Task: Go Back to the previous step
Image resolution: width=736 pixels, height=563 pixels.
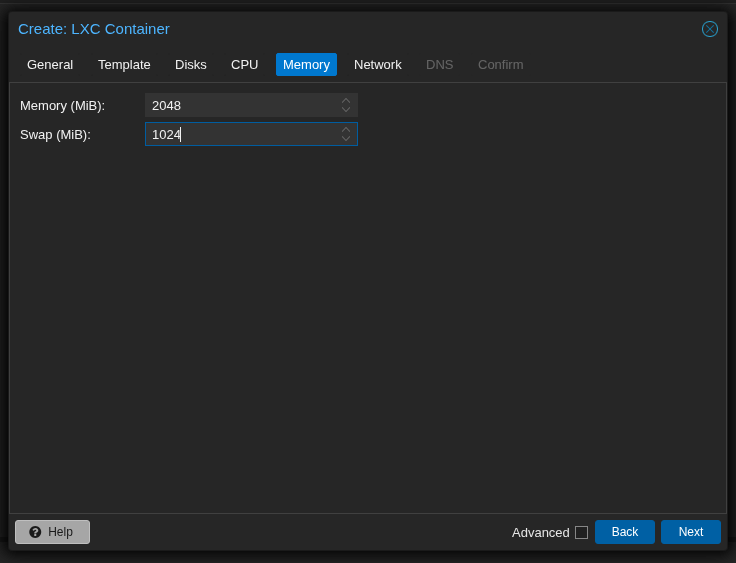Action: (625, 532)
